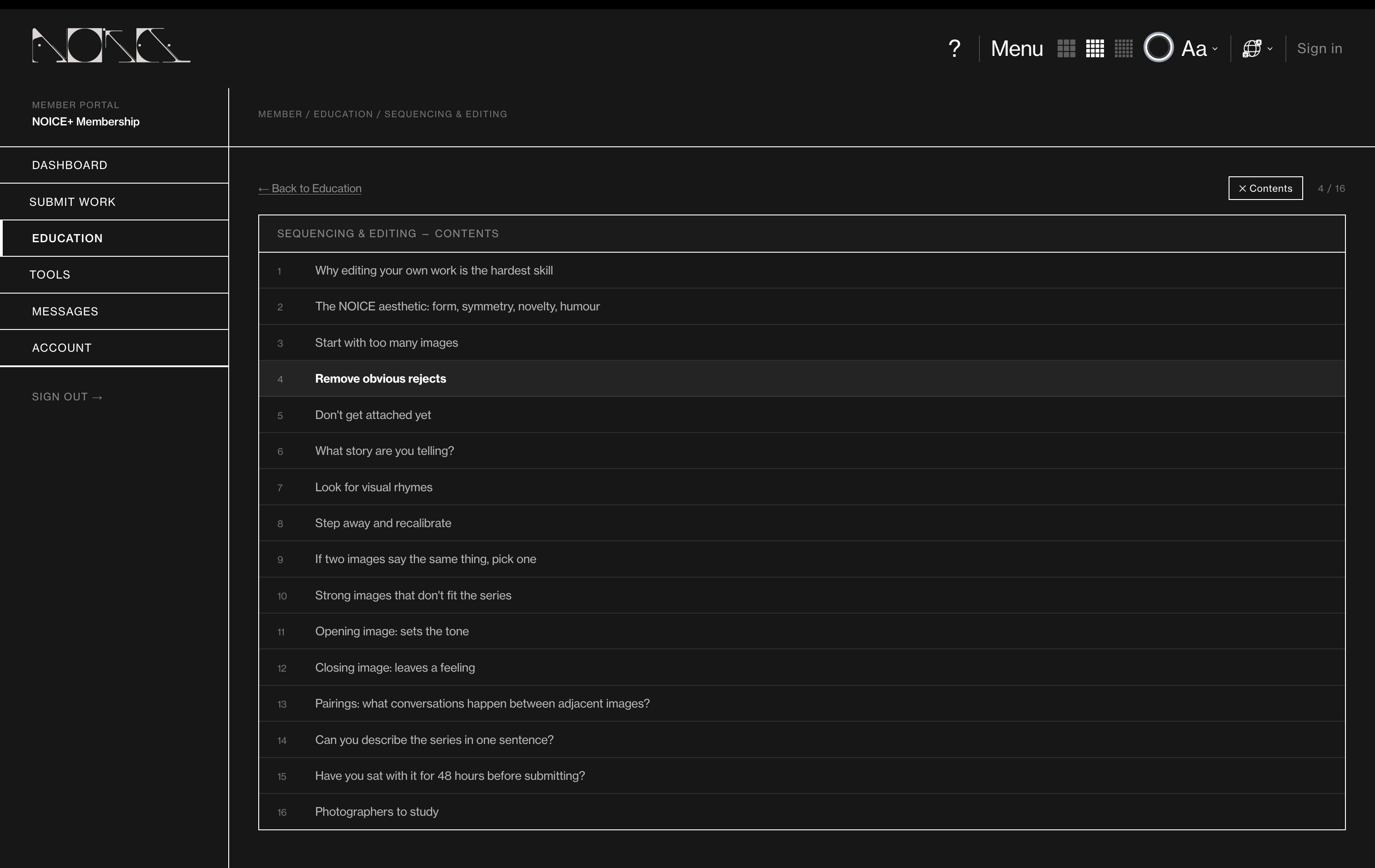1375x868 pixels.
Task: Select the coarse 3x3 grid density
Action: [1066, 49]
